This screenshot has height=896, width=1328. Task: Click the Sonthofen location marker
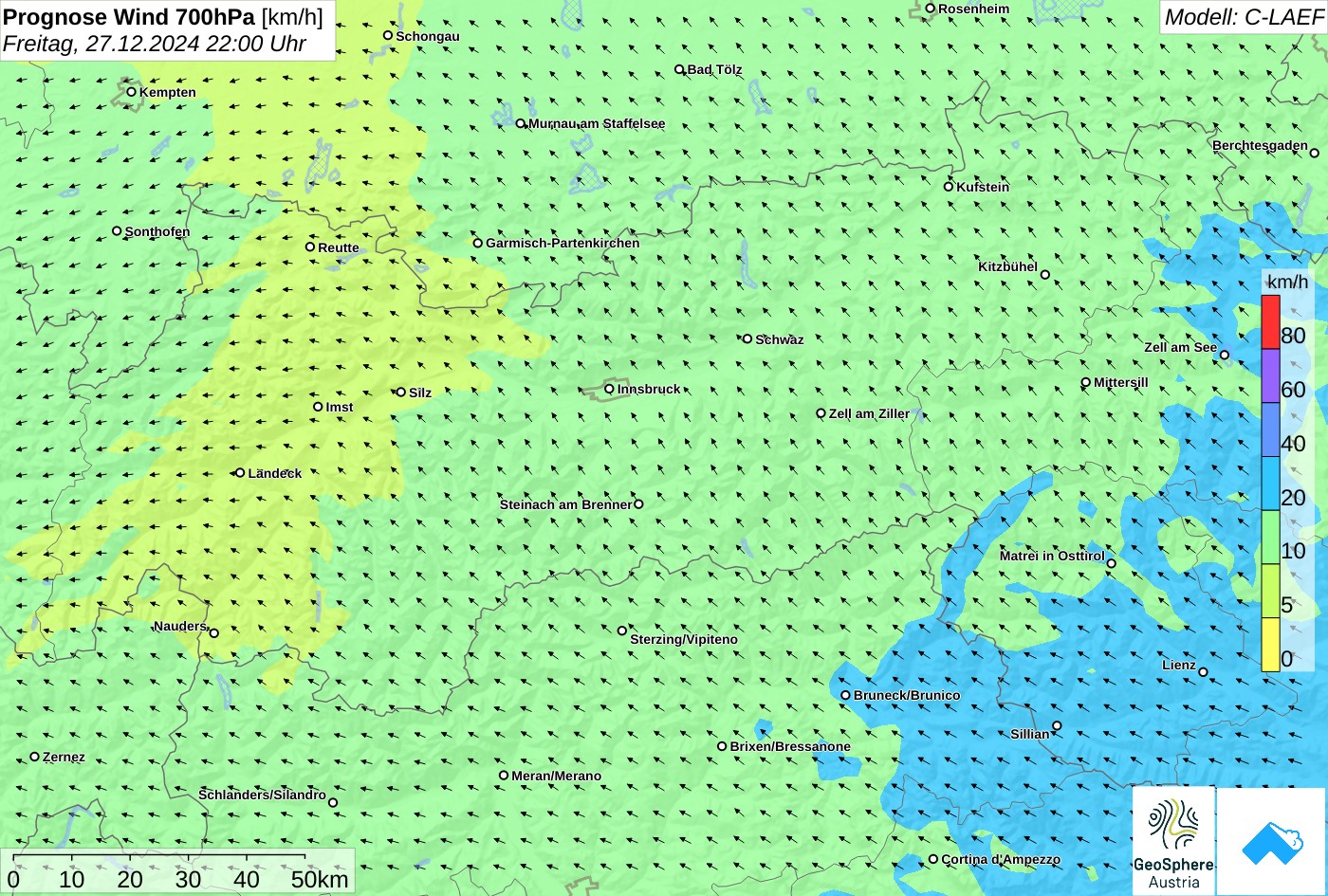117,230
